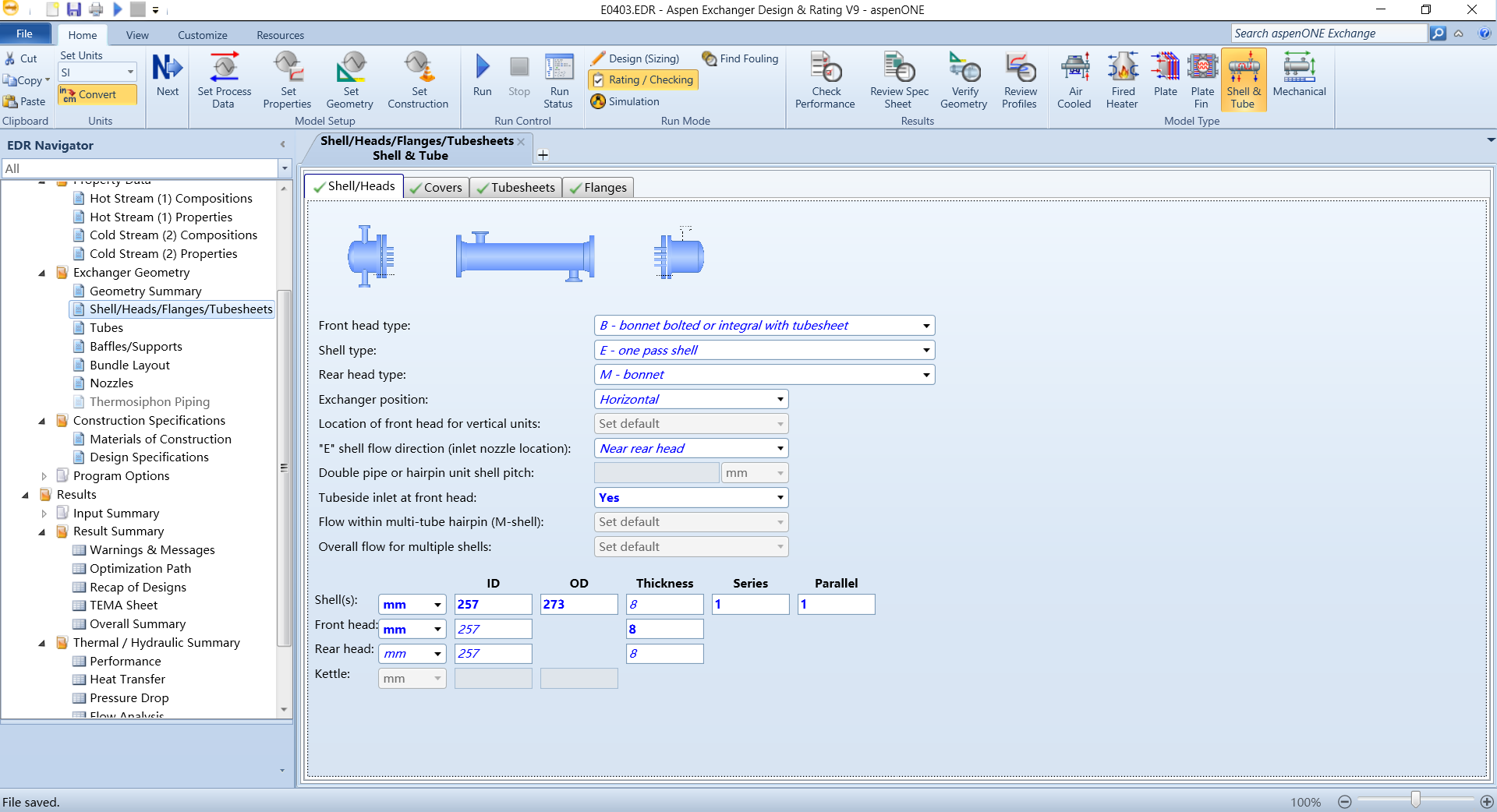The image size is (1497, 812).
Task: Open the Front head type dropdown
Action: [x=926, y=326]
